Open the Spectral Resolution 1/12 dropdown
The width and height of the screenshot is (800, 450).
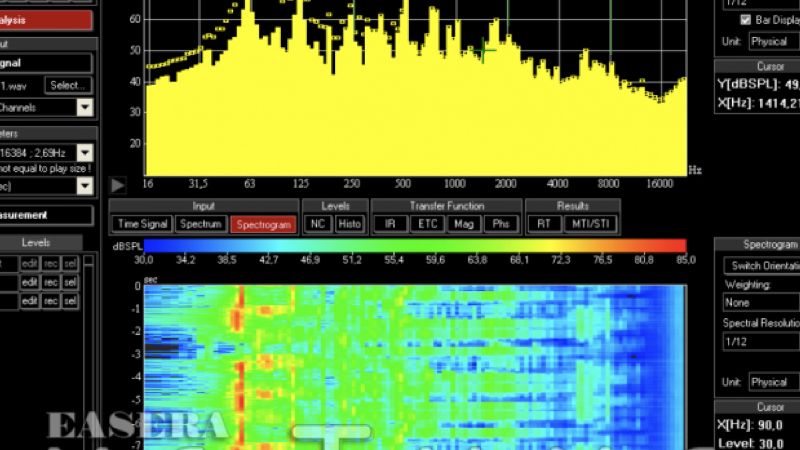tap(761, 341)
